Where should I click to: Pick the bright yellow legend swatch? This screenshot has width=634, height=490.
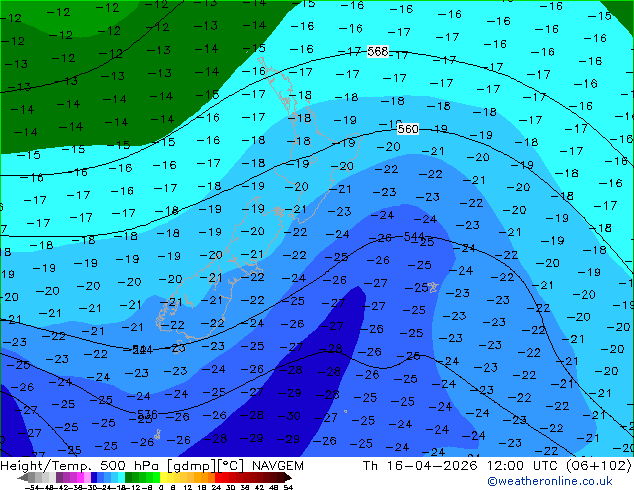tap(163, 478)
